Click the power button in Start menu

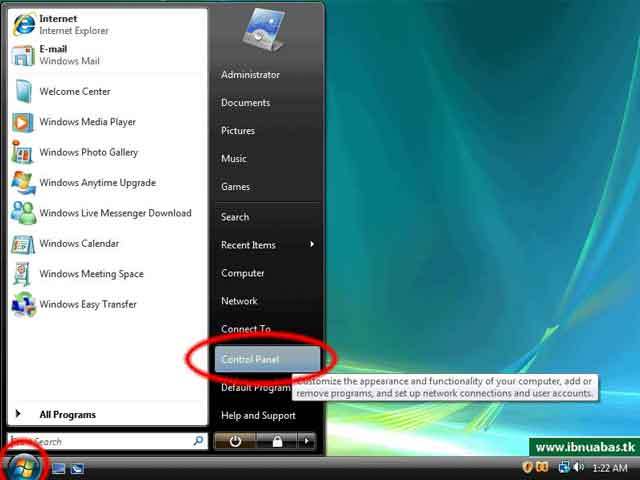(x=235, y=441)
